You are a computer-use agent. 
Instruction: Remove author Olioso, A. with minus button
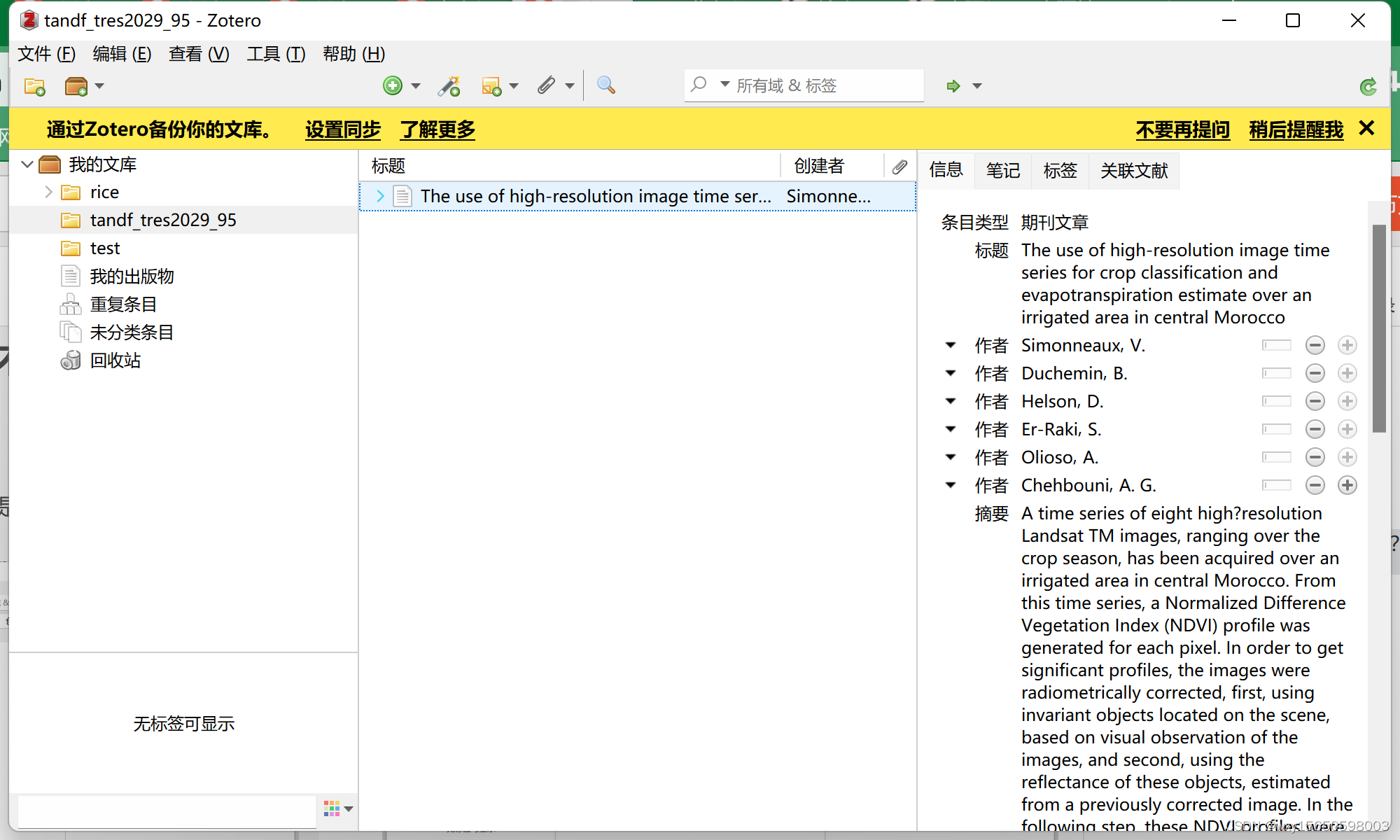tap(1315, 457)
